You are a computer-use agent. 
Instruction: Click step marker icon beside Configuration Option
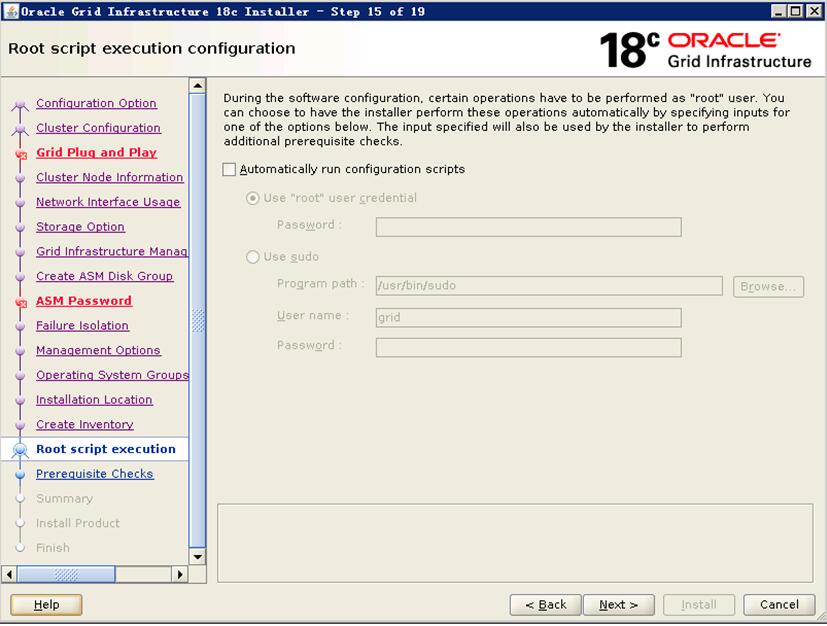coord(20,104)
